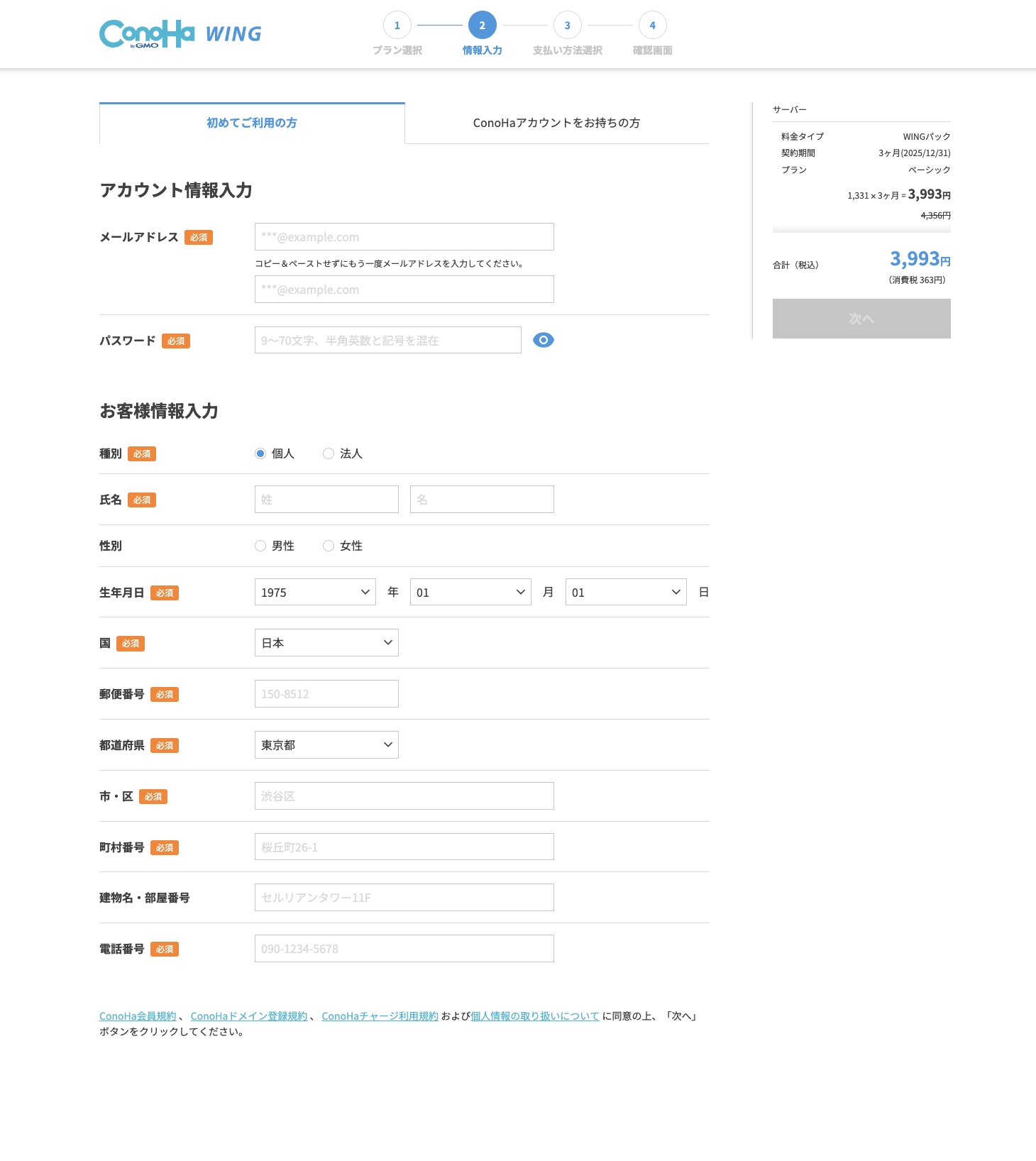This screenshot has width=1036, height=1161.
Task: Select the 法人 radio button
Action: (329, 453)
